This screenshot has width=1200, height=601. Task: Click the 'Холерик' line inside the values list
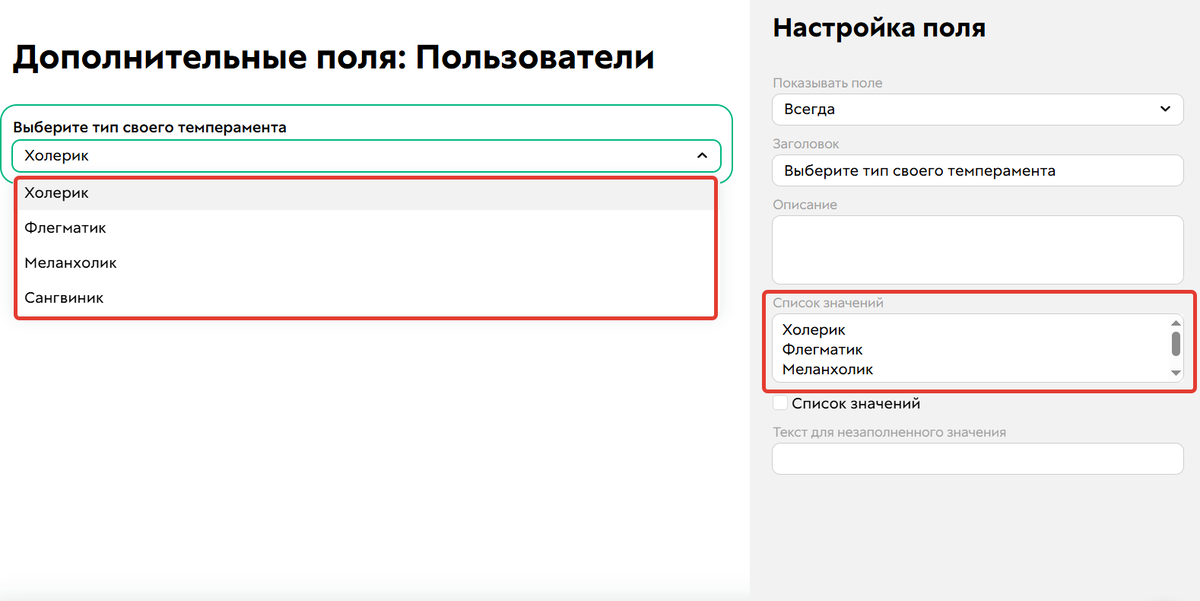812,329
